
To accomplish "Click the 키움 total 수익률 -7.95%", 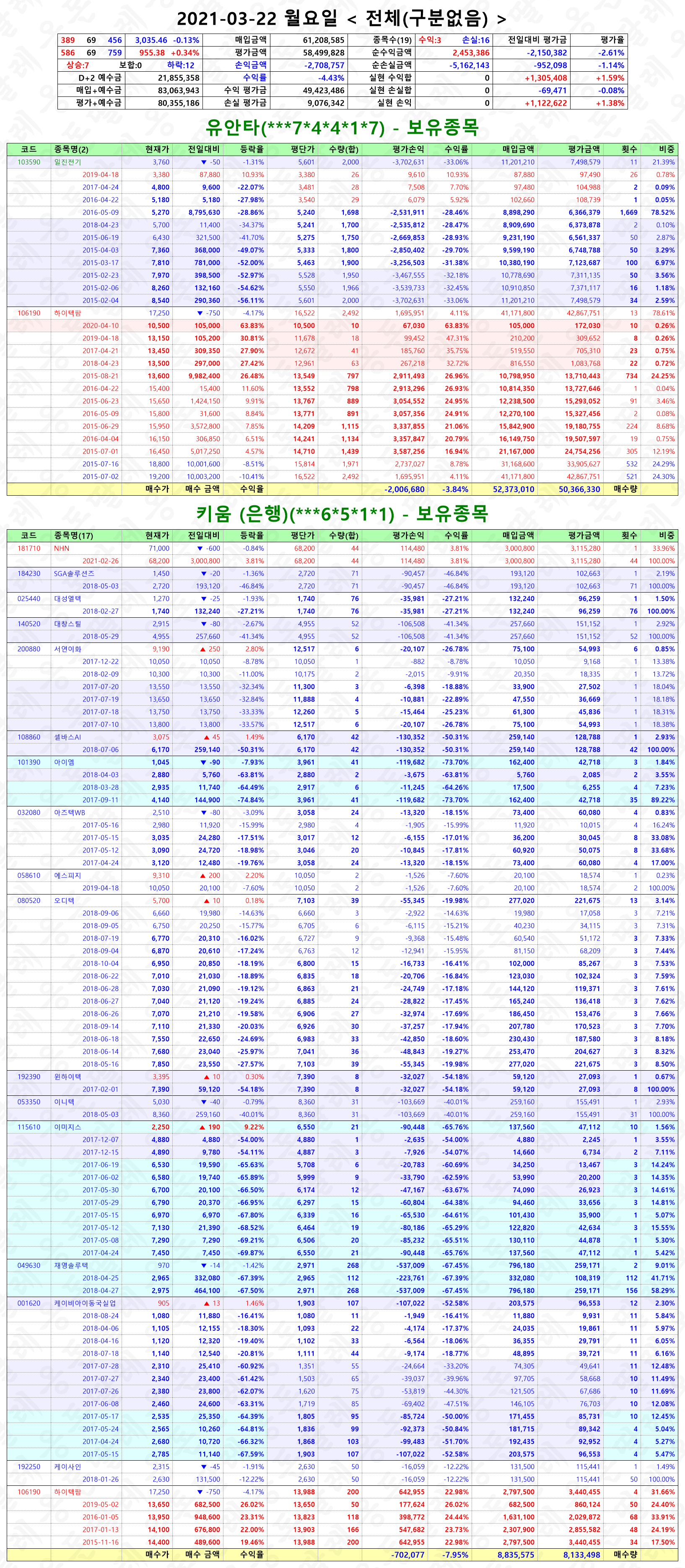I will pyautogui.click(x=455, y=1554).
